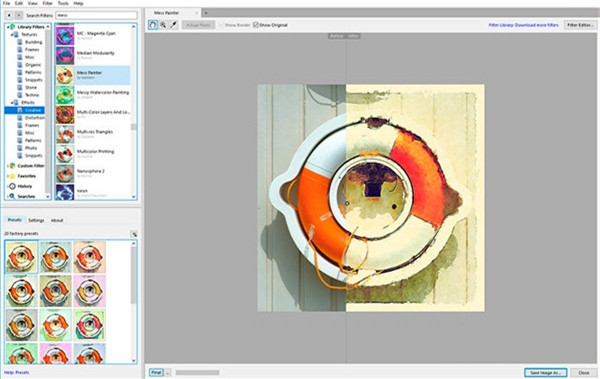Image resolution: width=600 pixels, height=379 pixels.
Task: Expand the Favorites node arrow
Action: (x=7, y=176)
